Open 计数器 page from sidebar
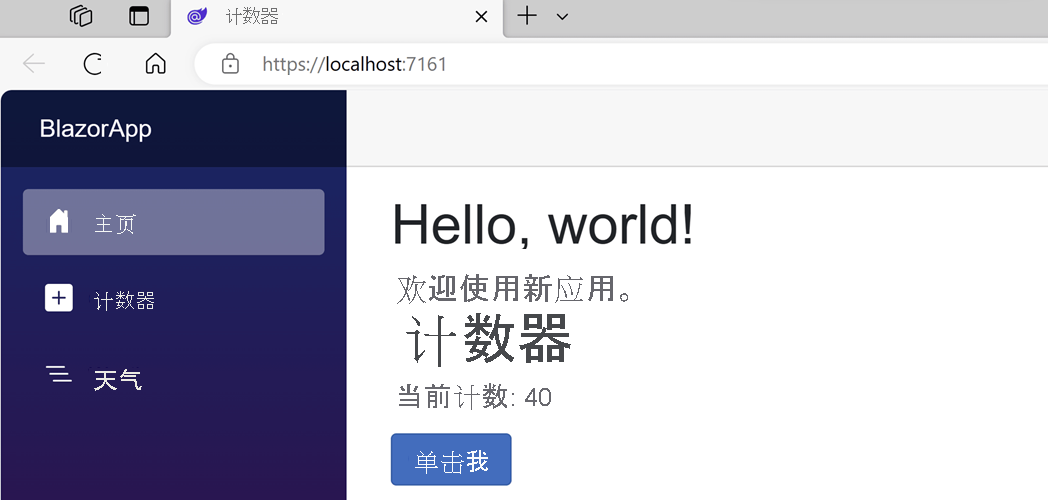 pos(174,299)
